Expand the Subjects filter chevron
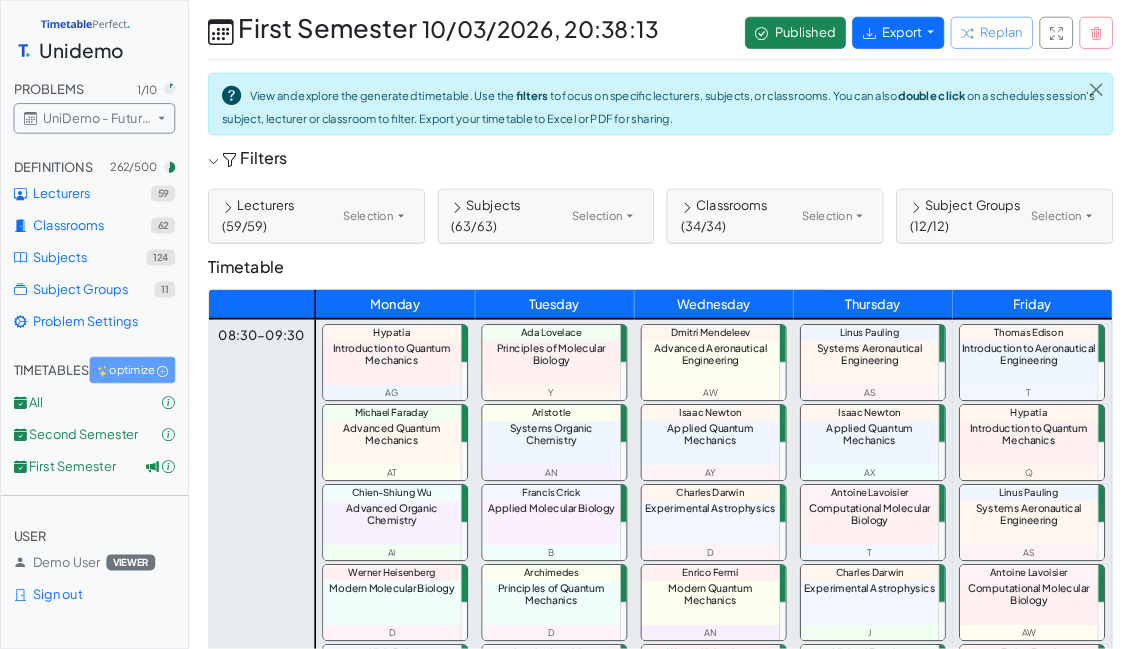The width and height of the screenshot is (1132, 649). 457,207
